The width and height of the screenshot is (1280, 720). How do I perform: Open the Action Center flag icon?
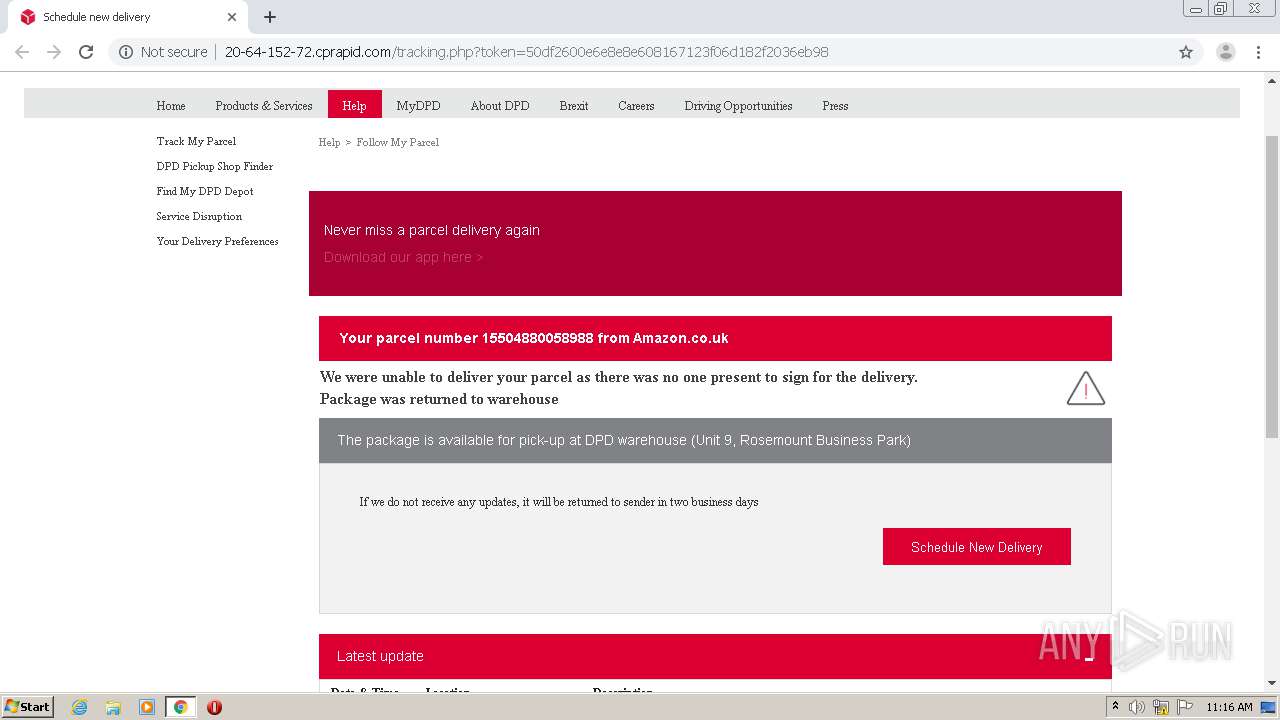pyautogui.click(x=1184, y=707)
